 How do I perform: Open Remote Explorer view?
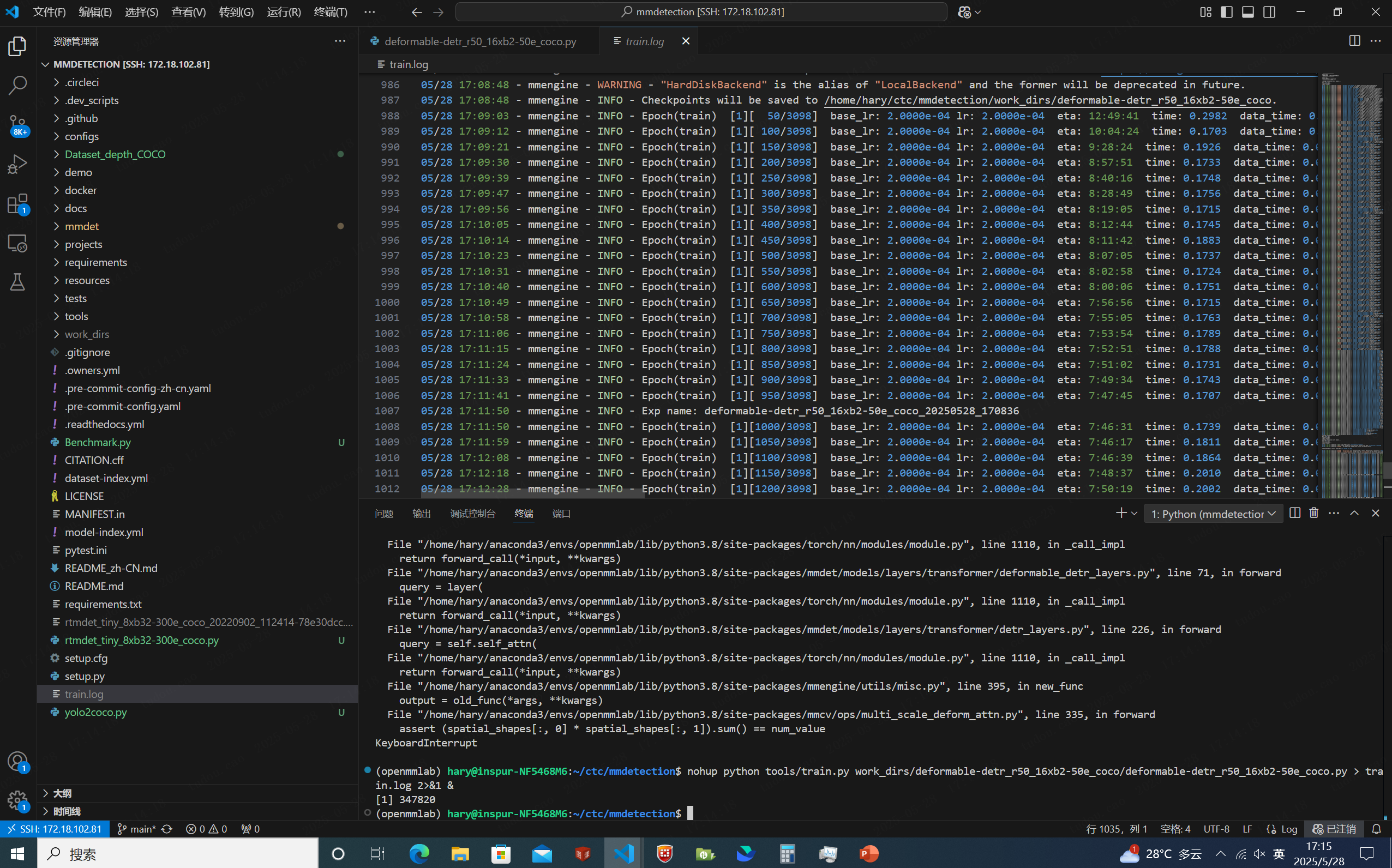click(x=17, y=243)
